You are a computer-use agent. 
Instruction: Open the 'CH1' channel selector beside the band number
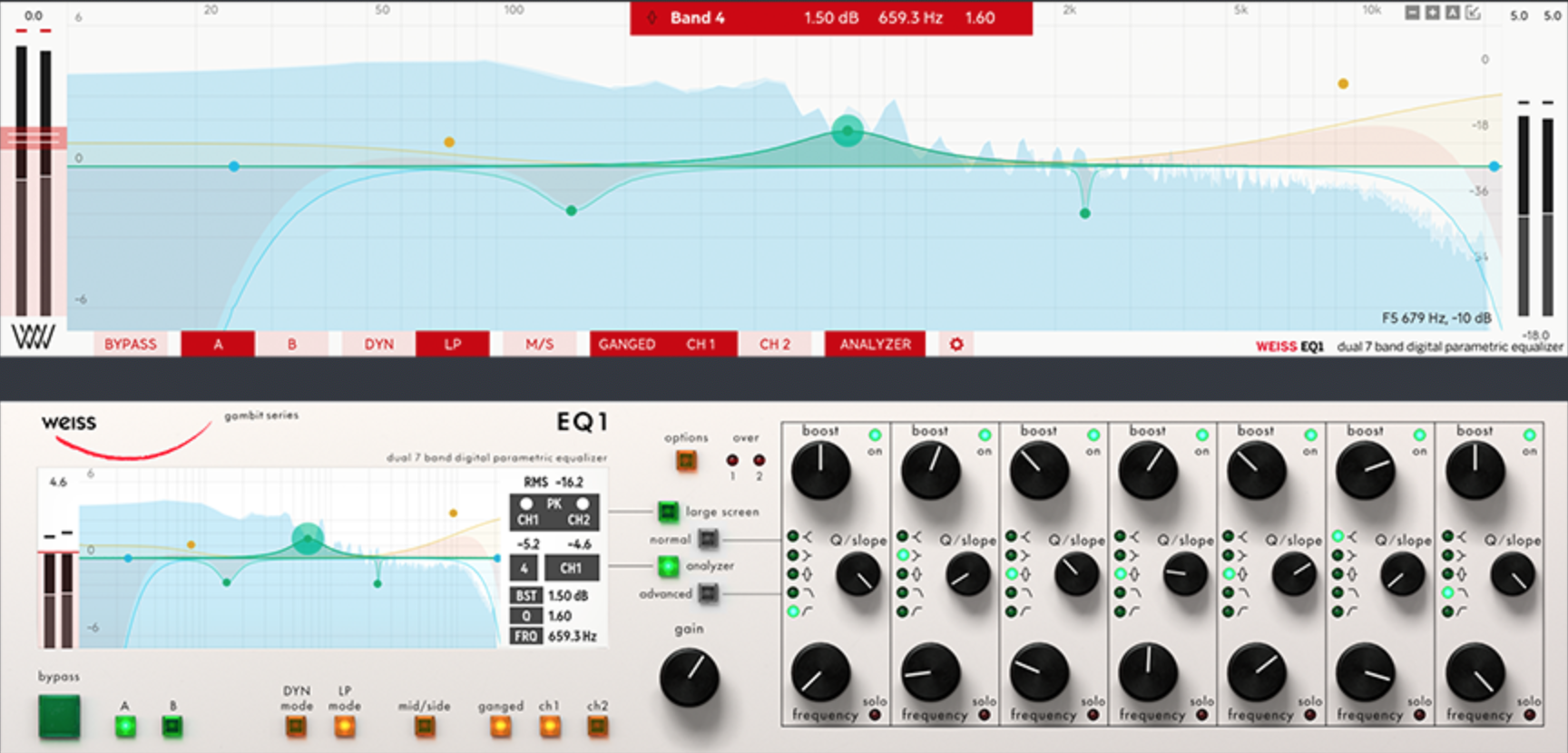571,568
